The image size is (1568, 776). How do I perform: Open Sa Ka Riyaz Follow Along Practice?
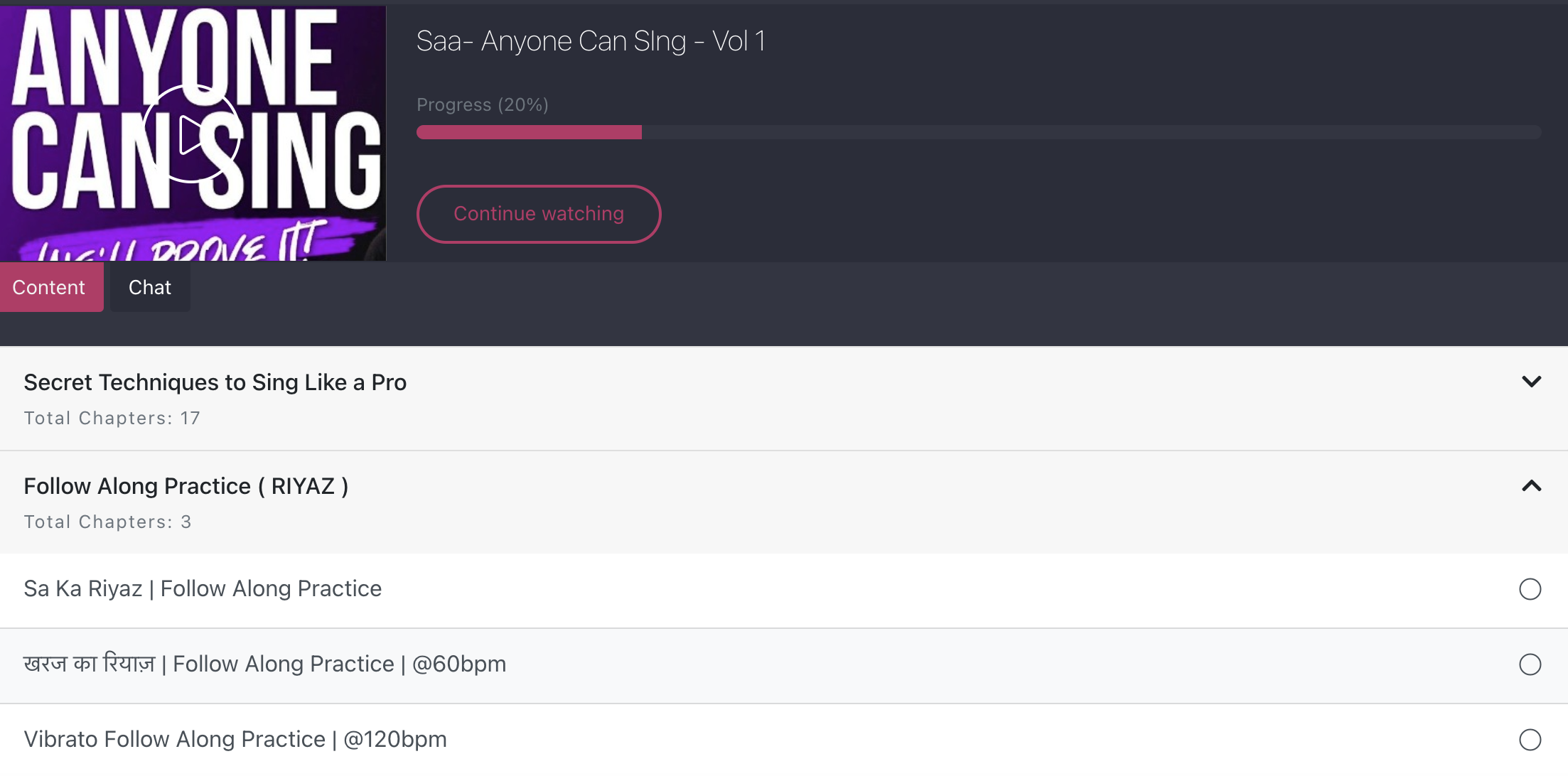[784, 590]
